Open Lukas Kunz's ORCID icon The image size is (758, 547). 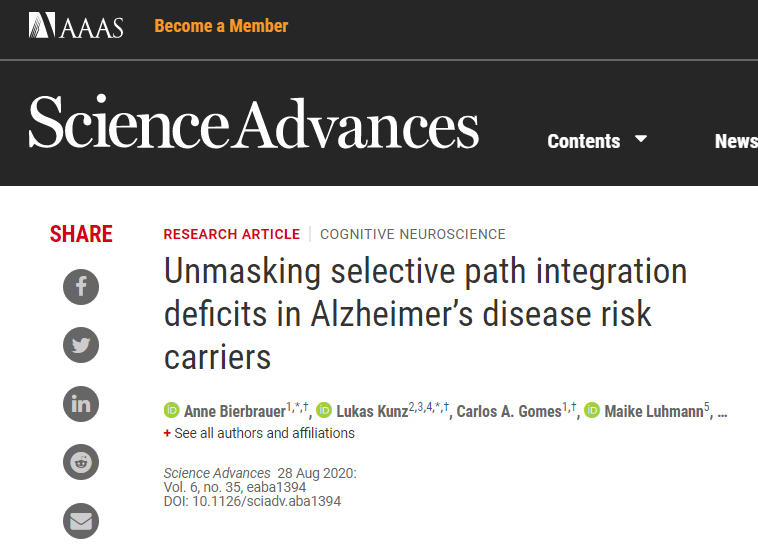point(324,411)
